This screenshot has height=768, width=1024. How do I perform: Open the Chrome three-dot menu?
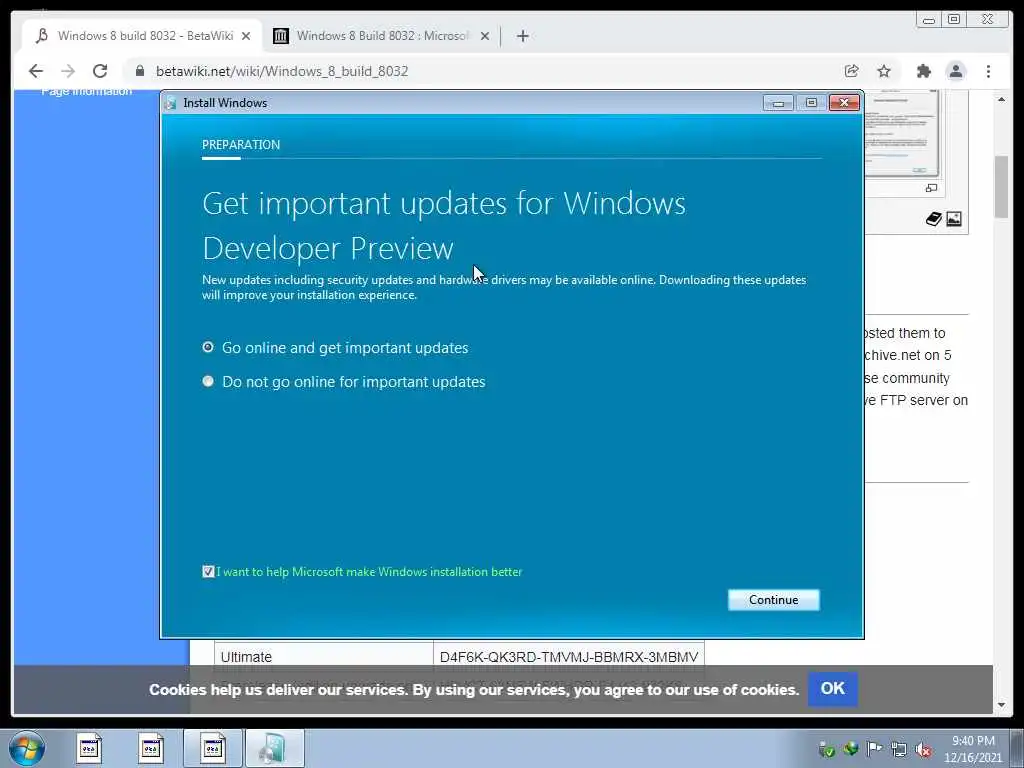(989, 71)
